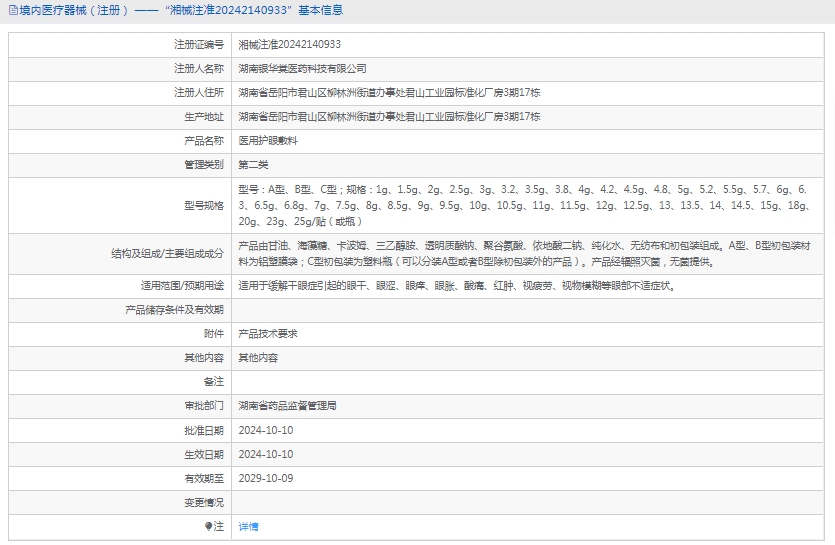
Task: Click the document icon before the page title
Action: 12,10
